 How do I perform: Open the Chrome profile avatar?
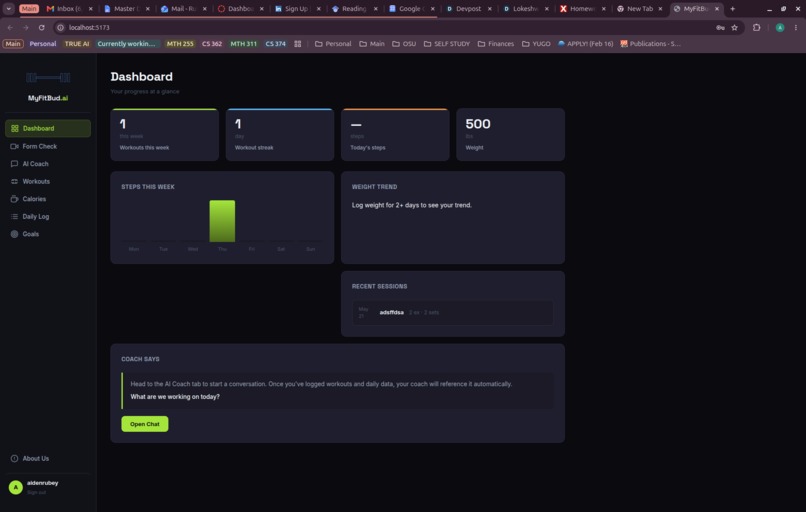780,28
